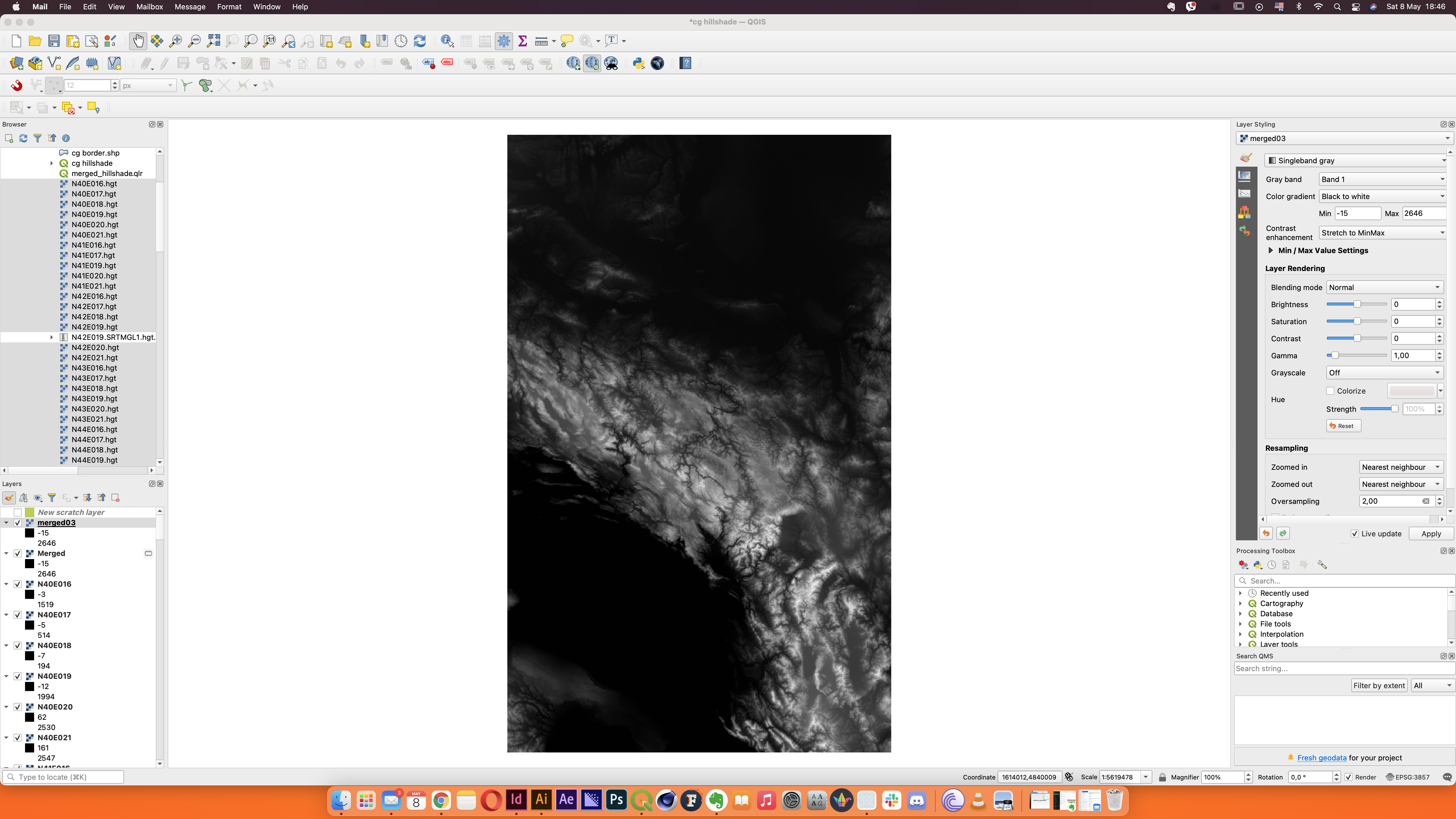Click the Filter by extent button
The height and width of the screenshot is (819, 1456).
point(1379,686)
